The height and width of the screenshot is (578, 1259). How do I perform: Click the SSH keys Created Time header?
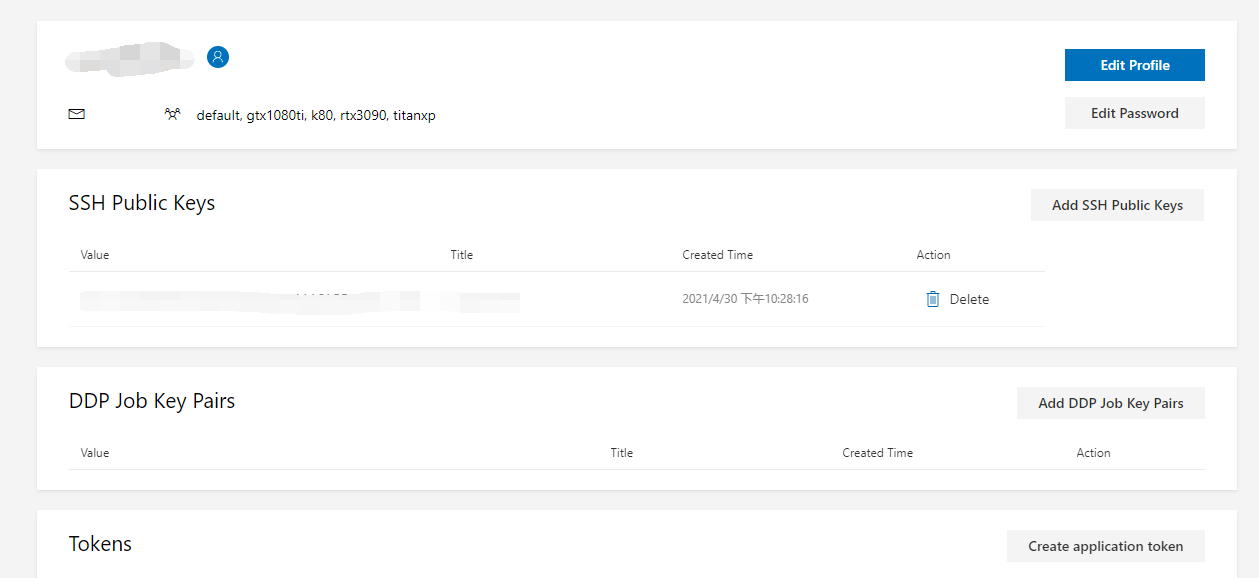718,255
